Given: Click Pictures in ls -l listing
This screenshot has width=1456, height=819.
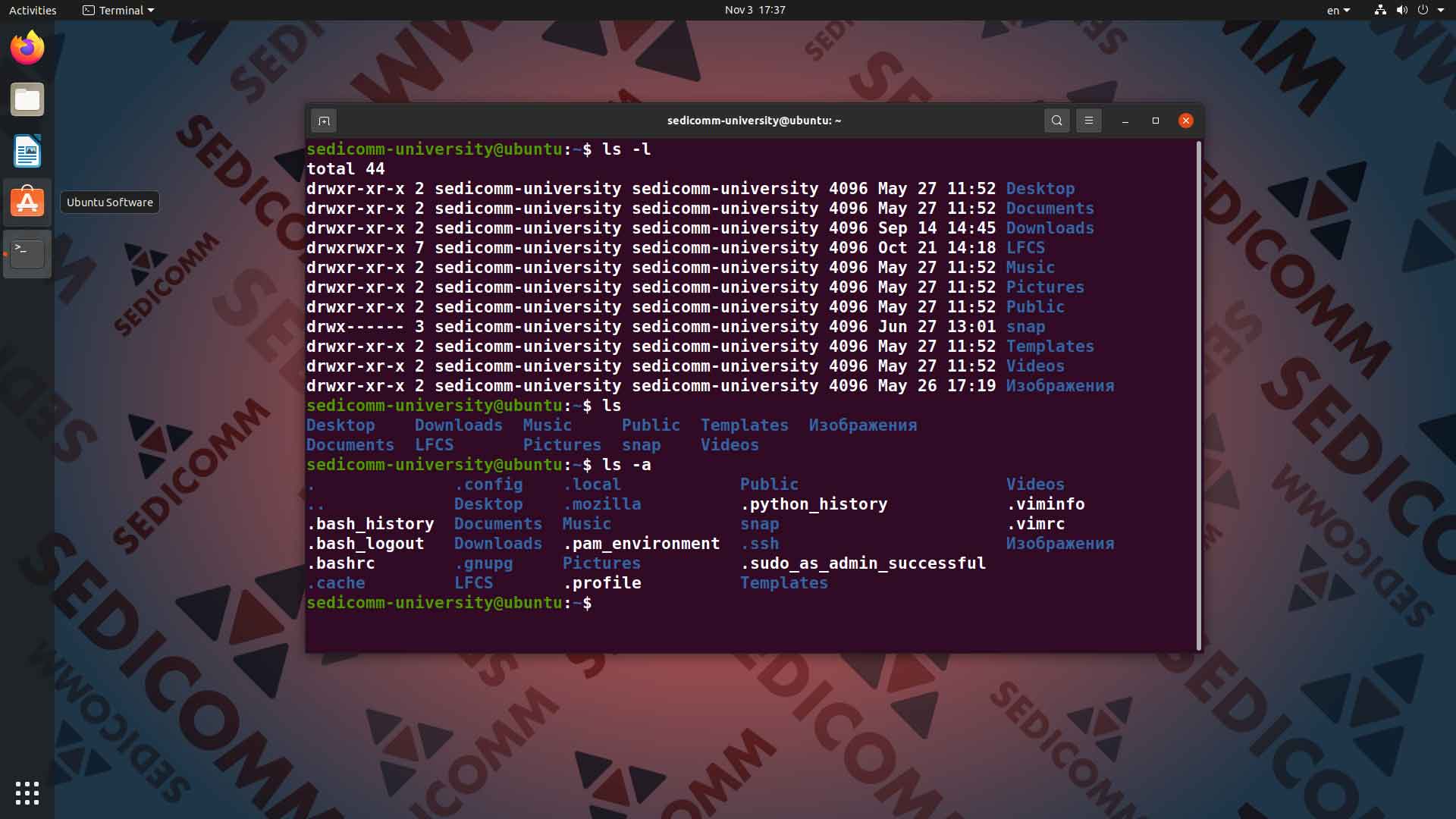Looking at the screenshot, I should (x=1045, y=287).
